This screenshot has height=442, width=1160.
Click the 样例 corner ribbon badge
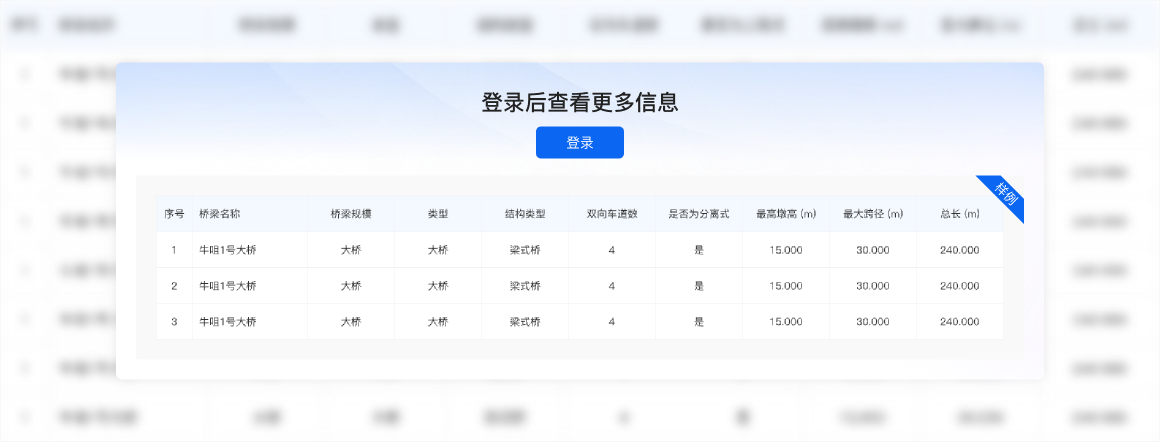[1003, 197]
